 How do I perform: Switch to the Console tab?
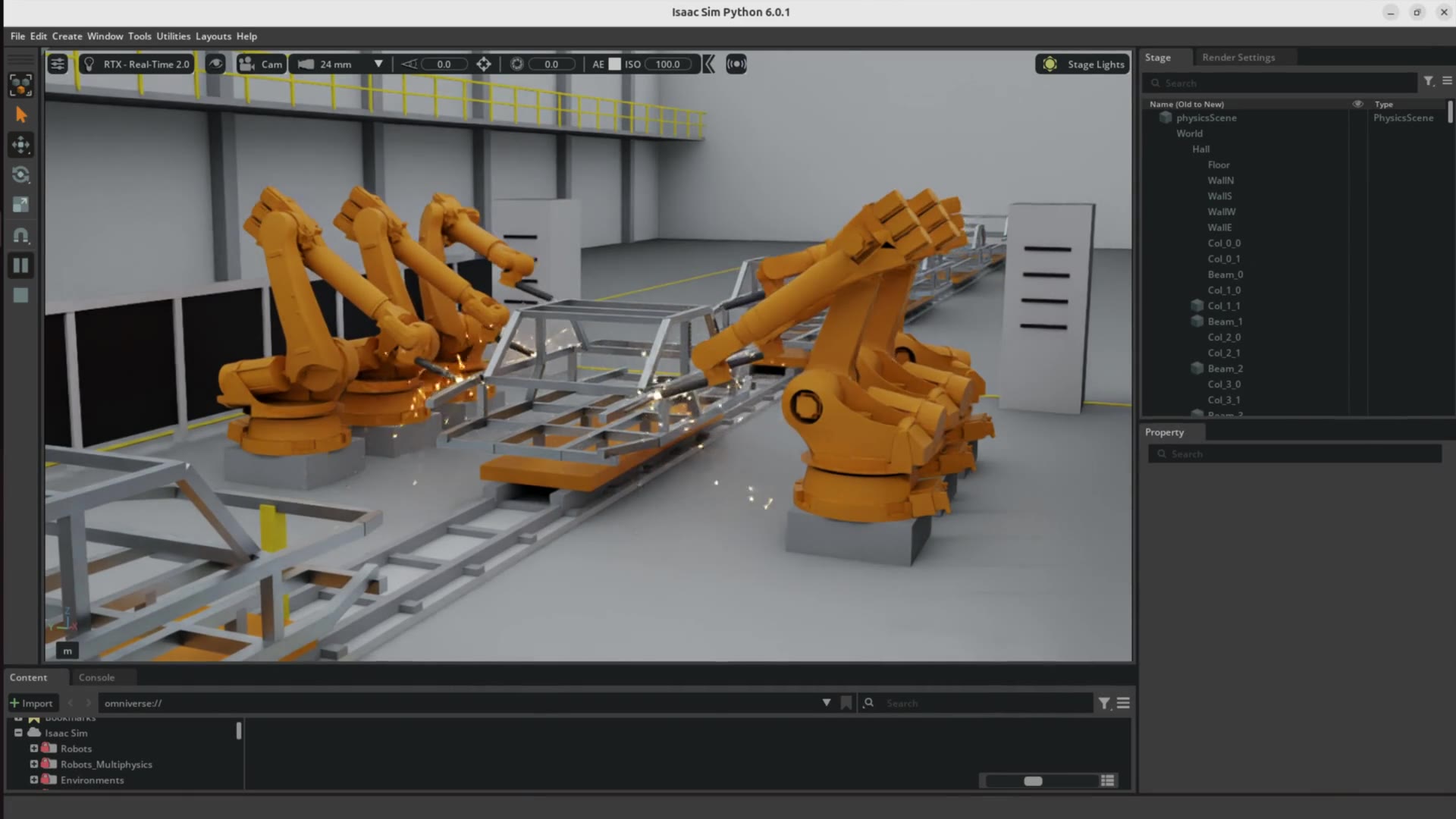tap(96, 678)
